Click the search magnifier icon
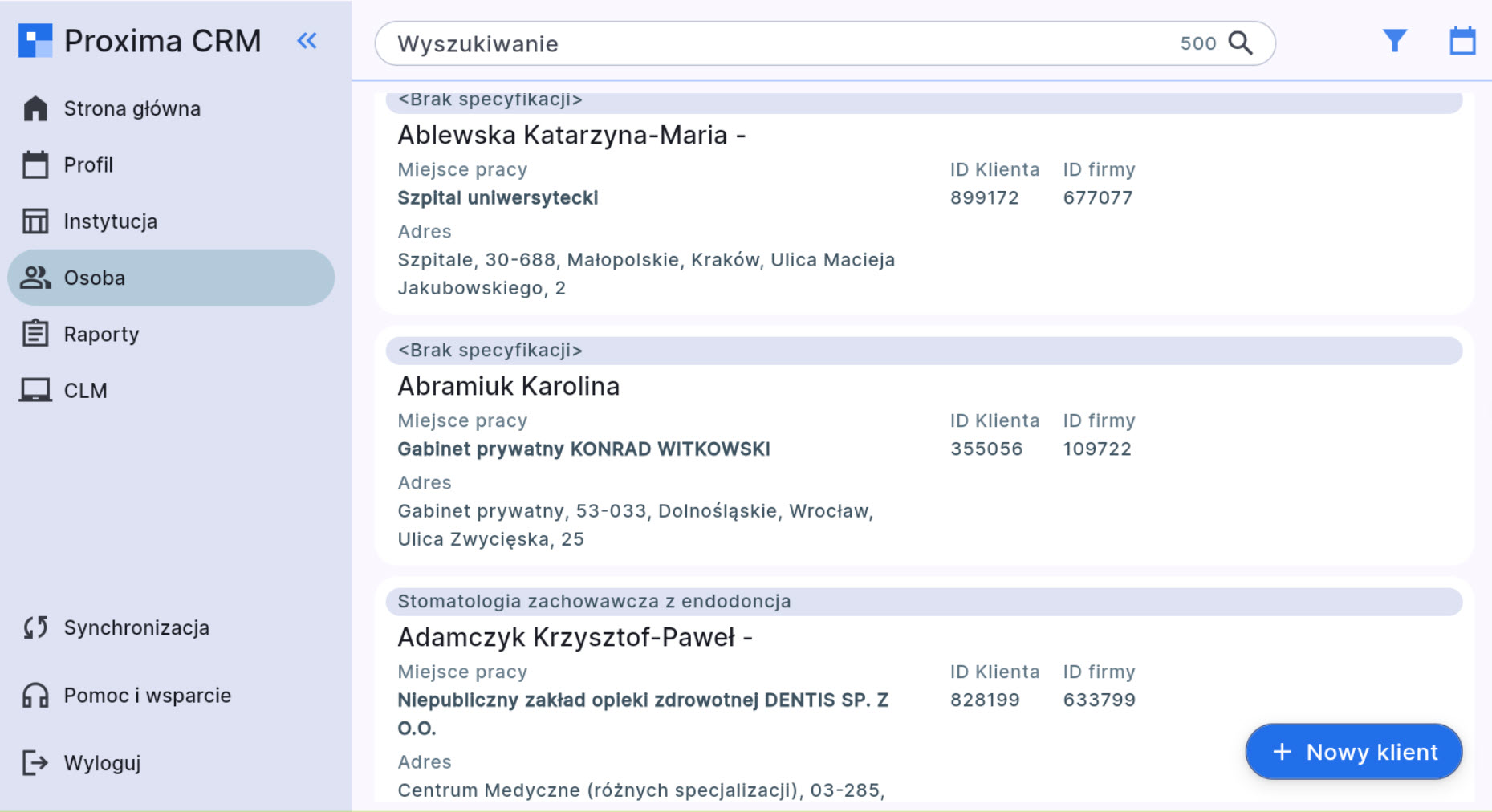This screenshot has height=812, width=1492. click(1241, 43)
